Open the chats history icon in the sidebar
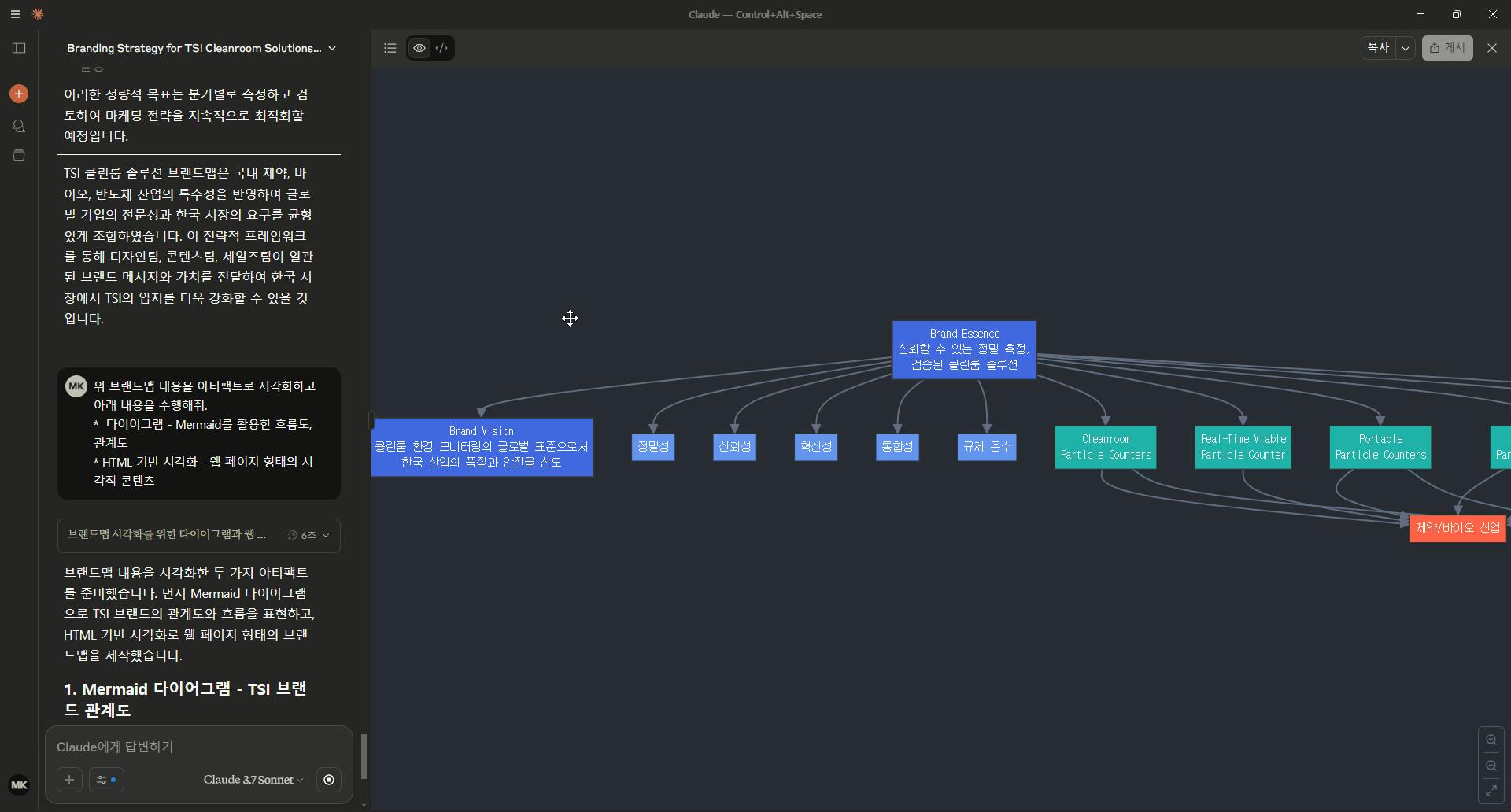 click(x=19, y=126)
